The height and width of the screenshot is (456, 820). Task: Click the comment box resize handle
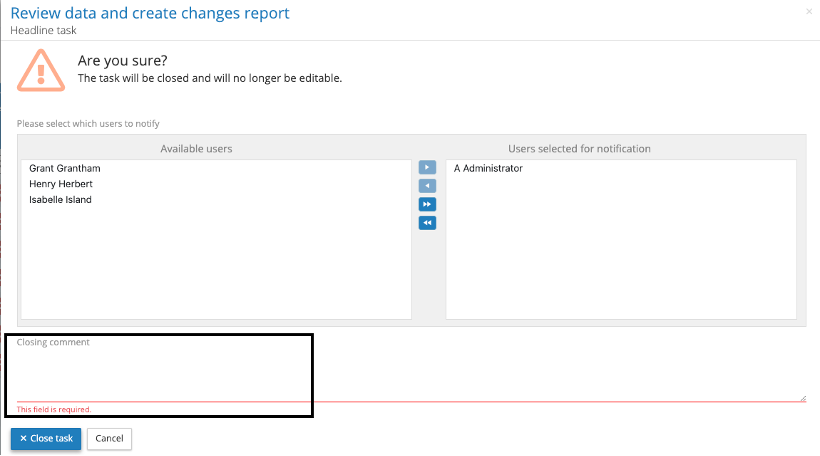[803, 398]
